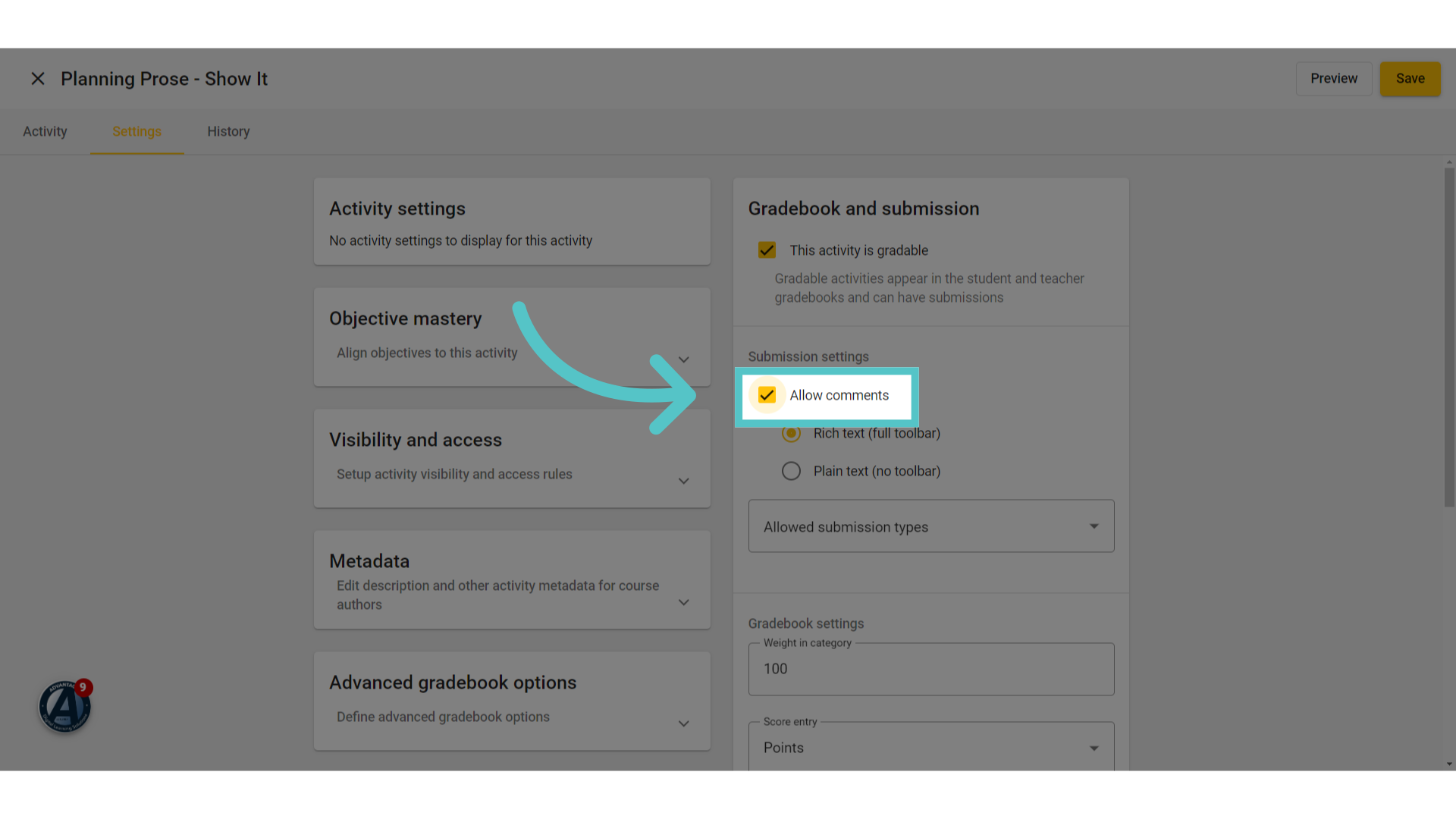
Task: Click the Gradebook settings label
Action: point(806,623)
